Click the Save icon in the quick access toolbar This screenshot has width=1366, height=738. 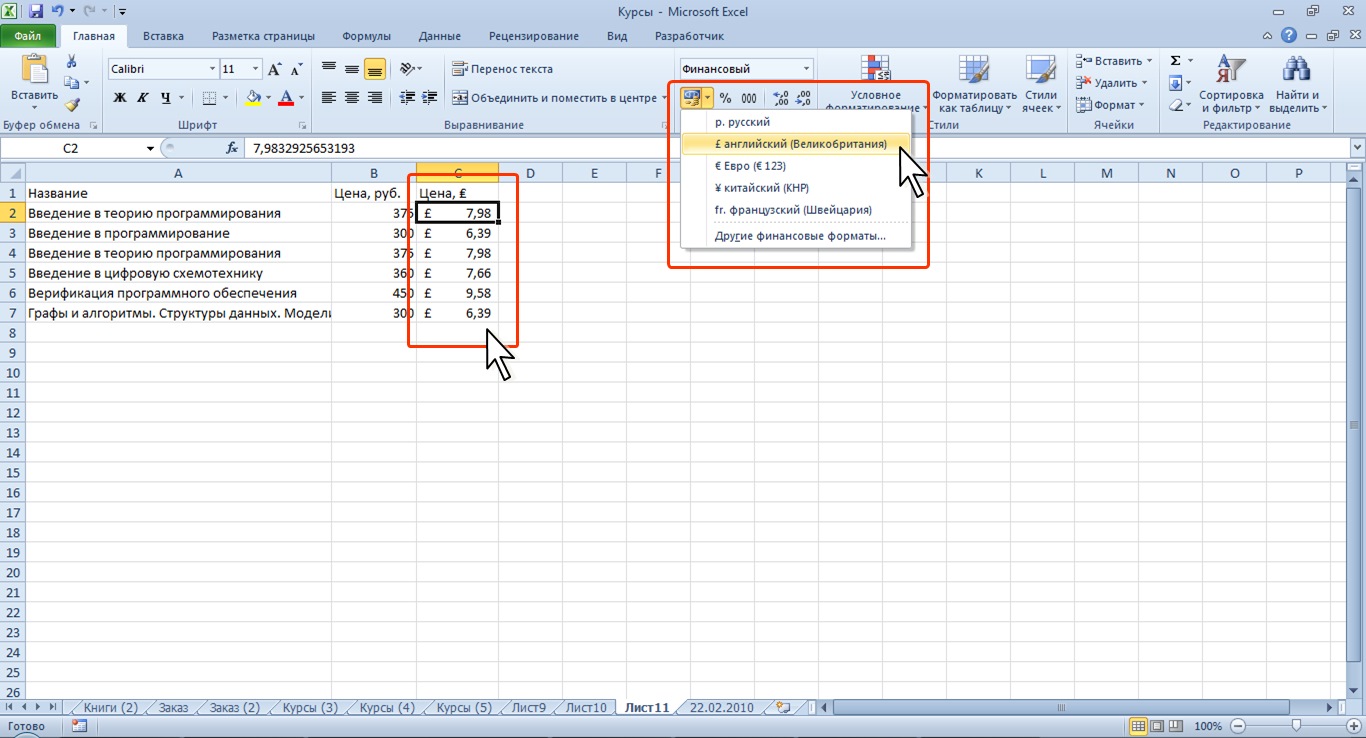[x=36, y=12]
